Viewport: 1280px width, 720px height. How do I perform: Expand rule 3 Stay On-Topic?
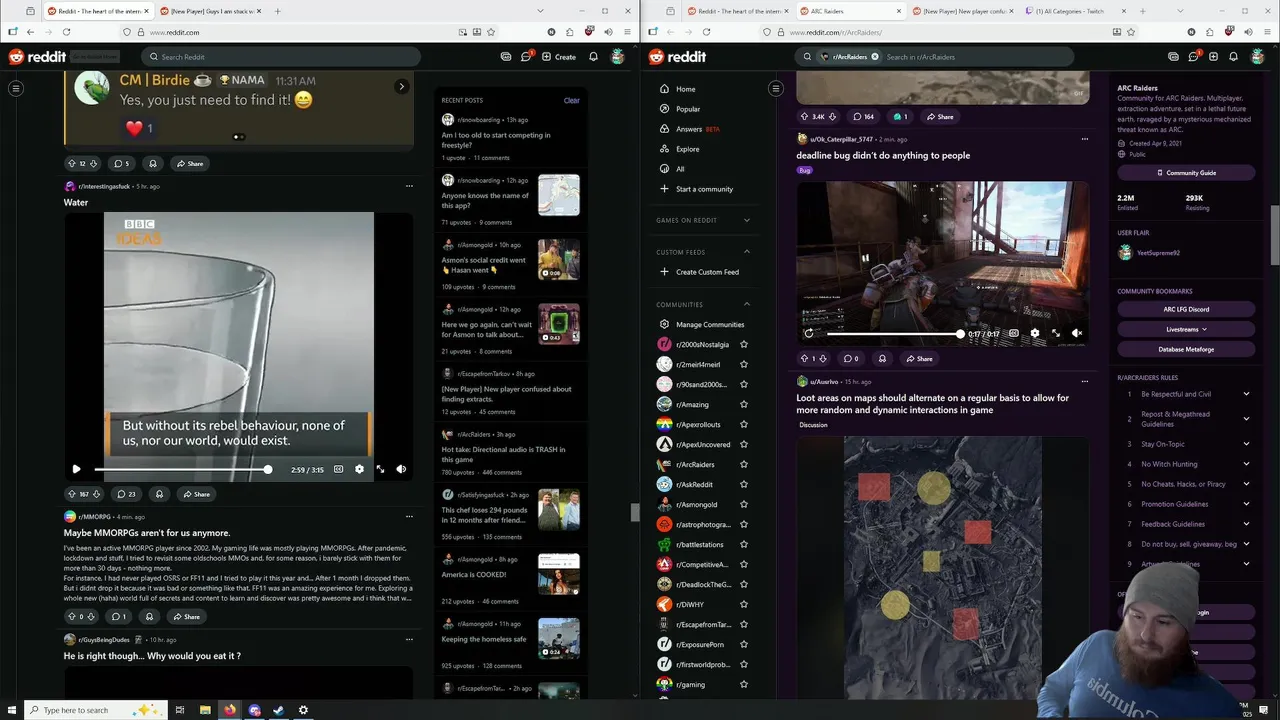1246,444
